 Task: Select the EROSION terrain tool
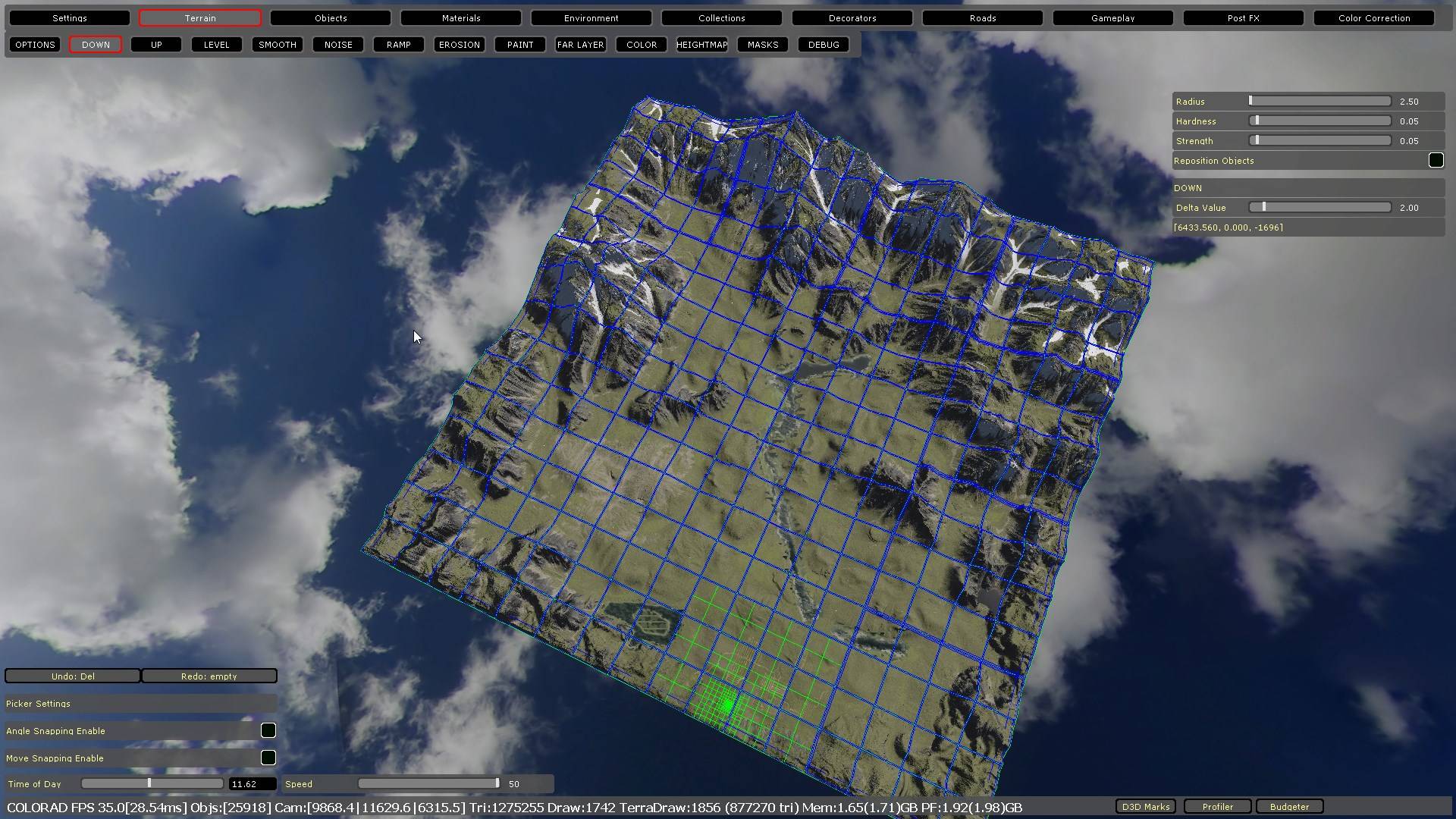coord(460,45)
